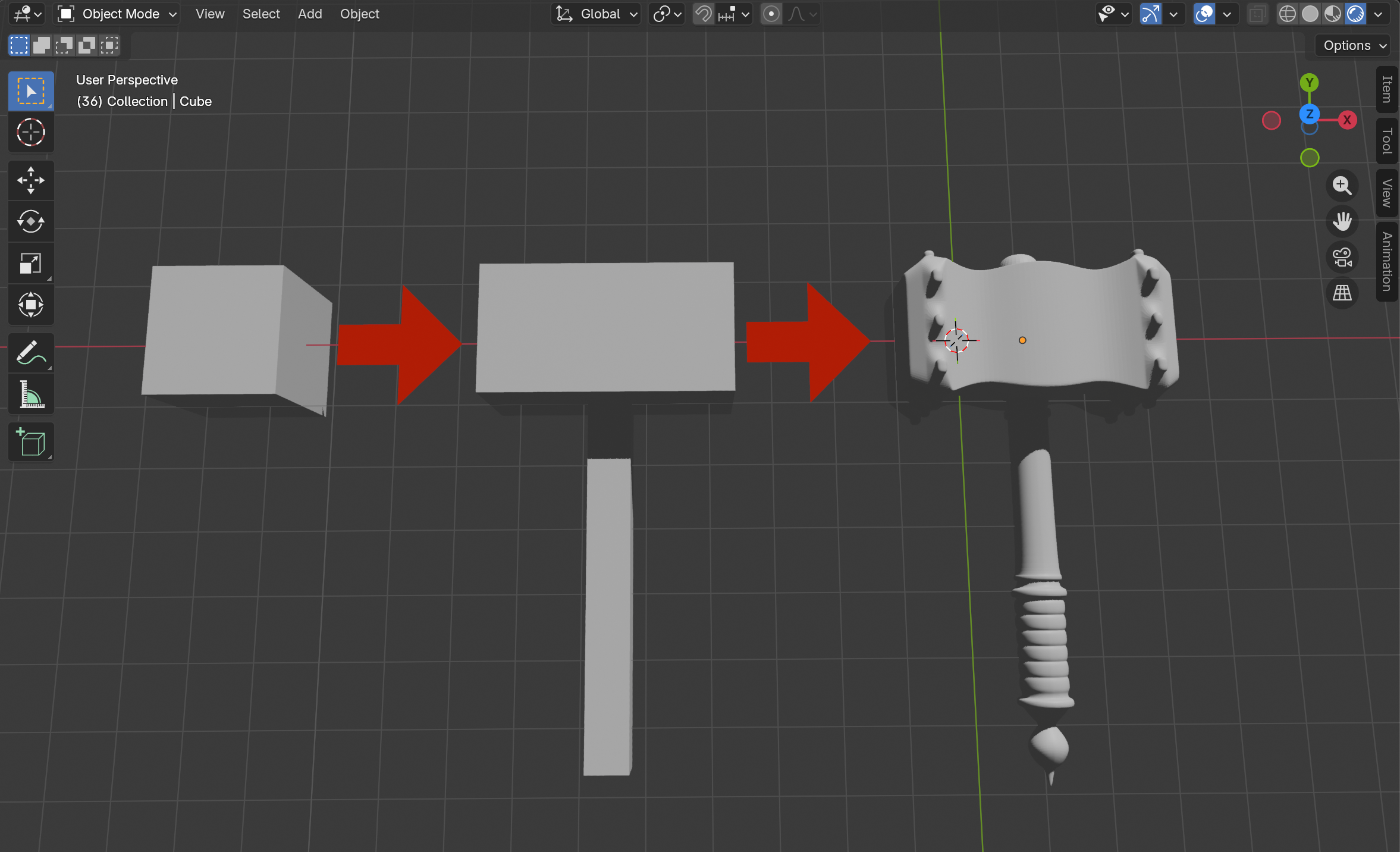Open the Tool sidebar tab

pyautogui.click(x=1387, y=141)
